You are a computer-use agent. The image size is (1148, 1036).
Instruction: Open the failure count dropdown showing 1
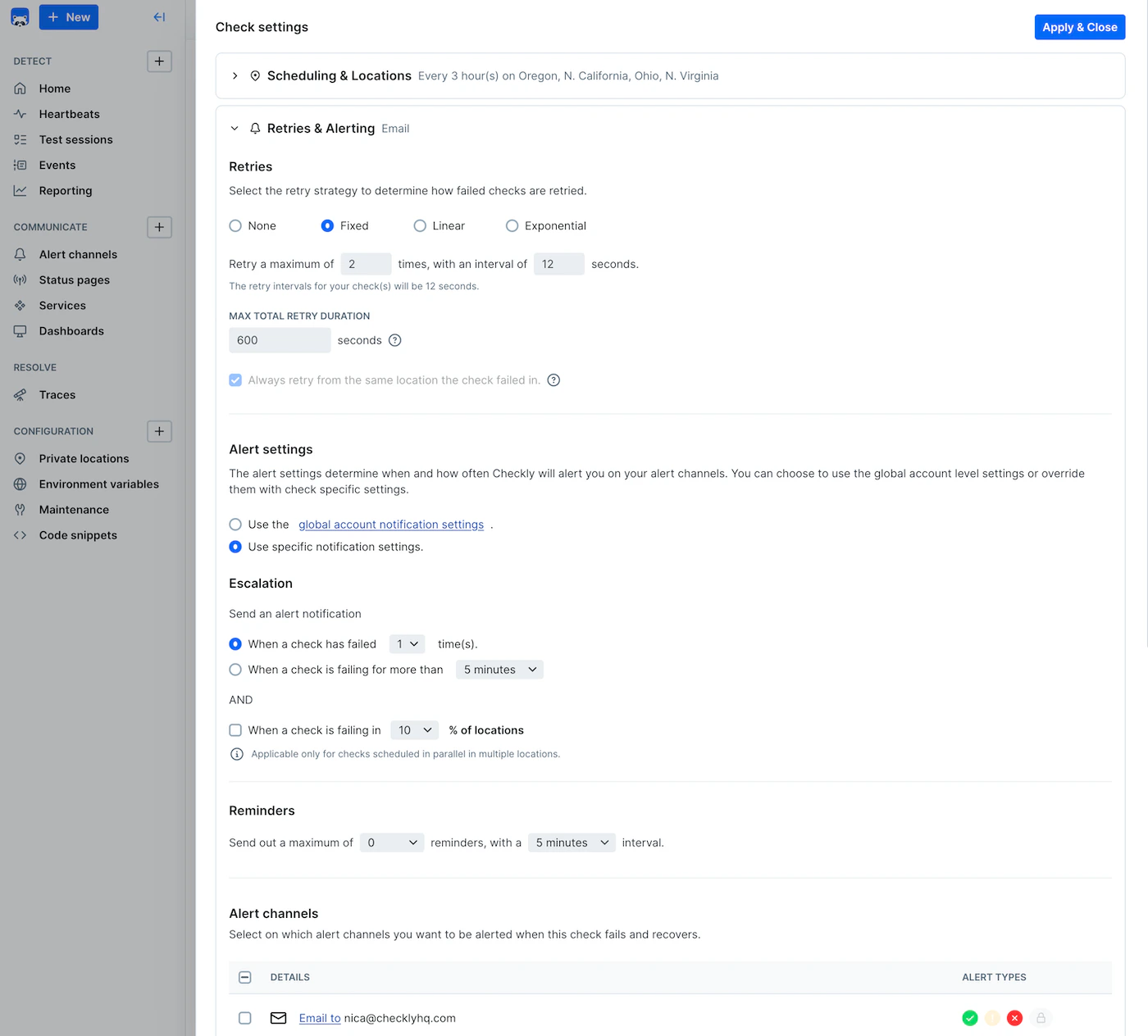[x=406, y=643]
